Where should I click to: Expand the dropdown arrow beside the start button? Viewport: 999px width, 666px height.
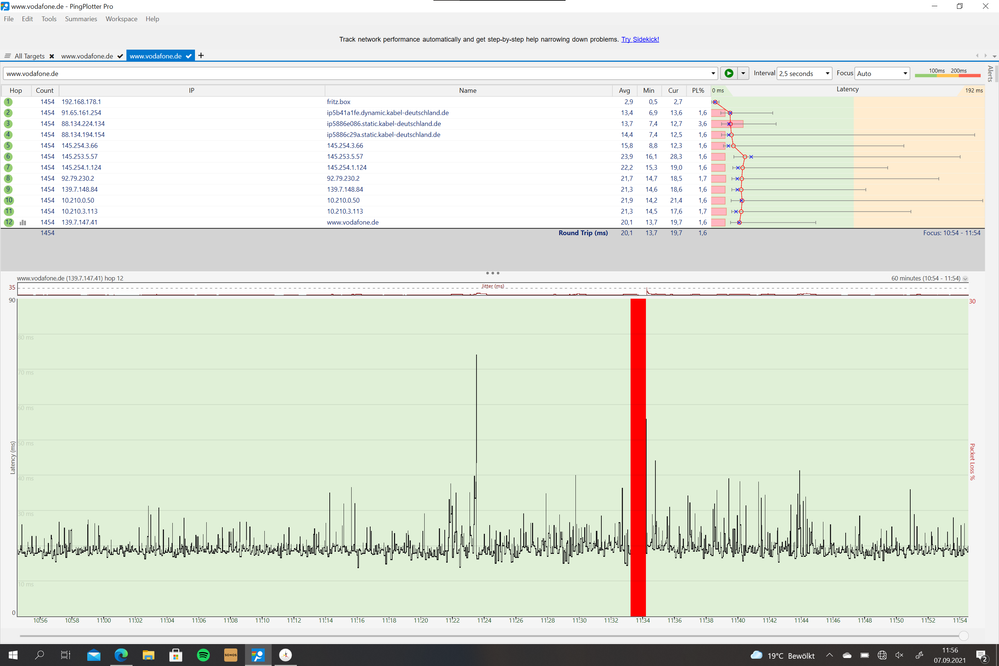point(744,73)
